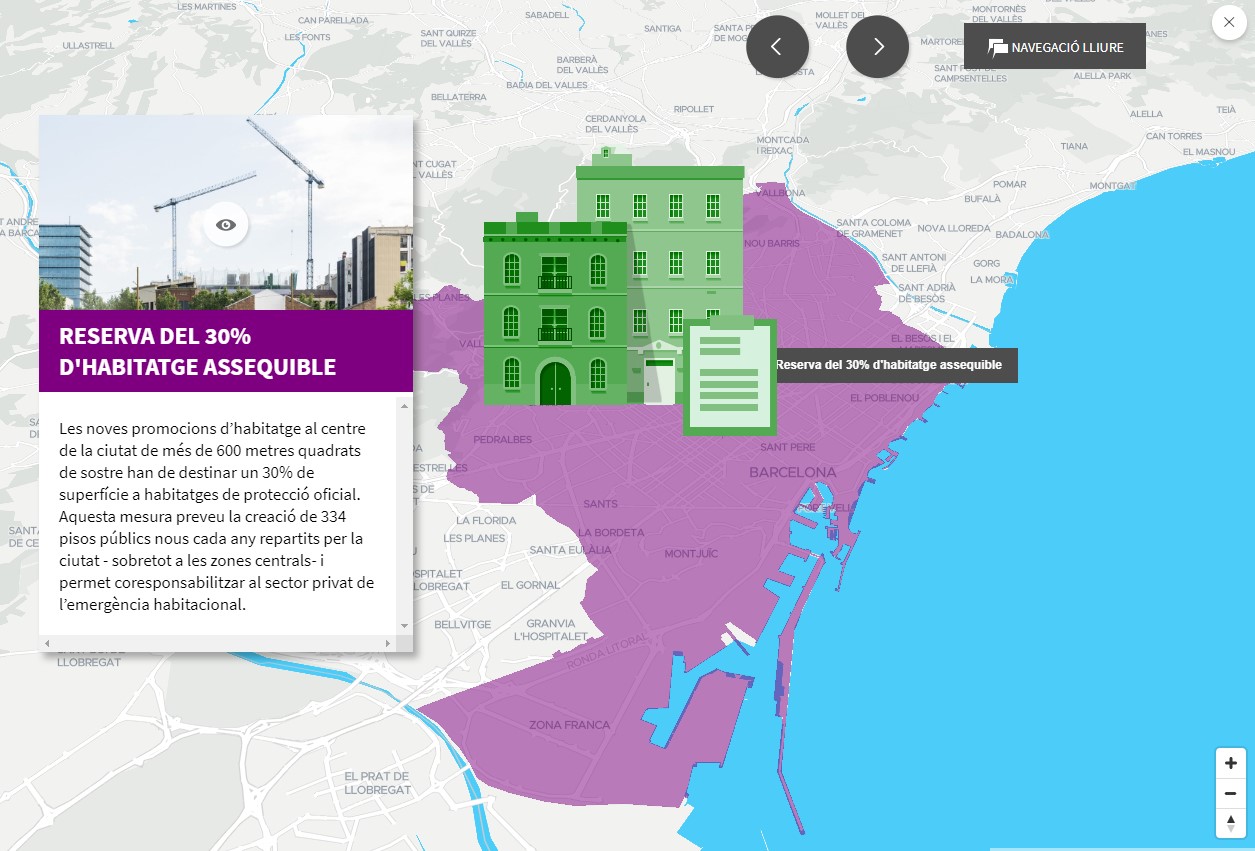Close the story map overlay
Viewport: 1255px width, 851px height.
pos(1228,23)
